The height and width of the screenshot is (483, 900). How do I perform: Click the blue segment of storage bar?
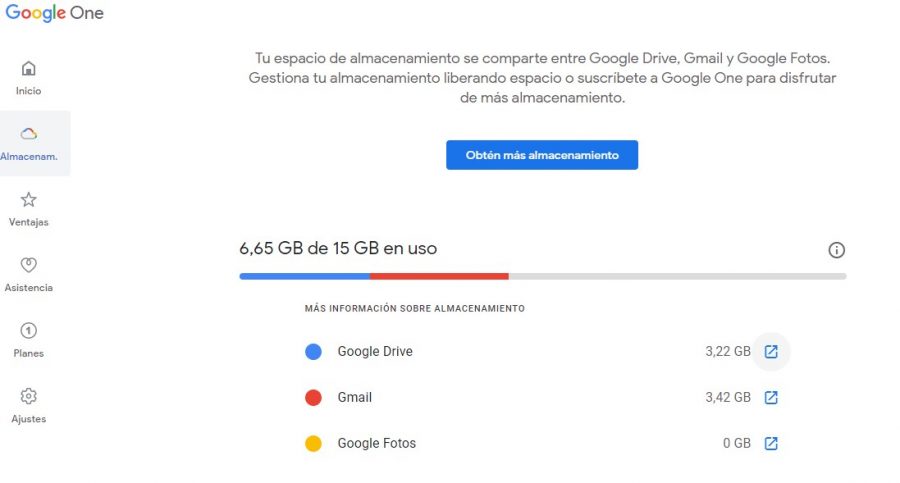(x=304, y=276)
